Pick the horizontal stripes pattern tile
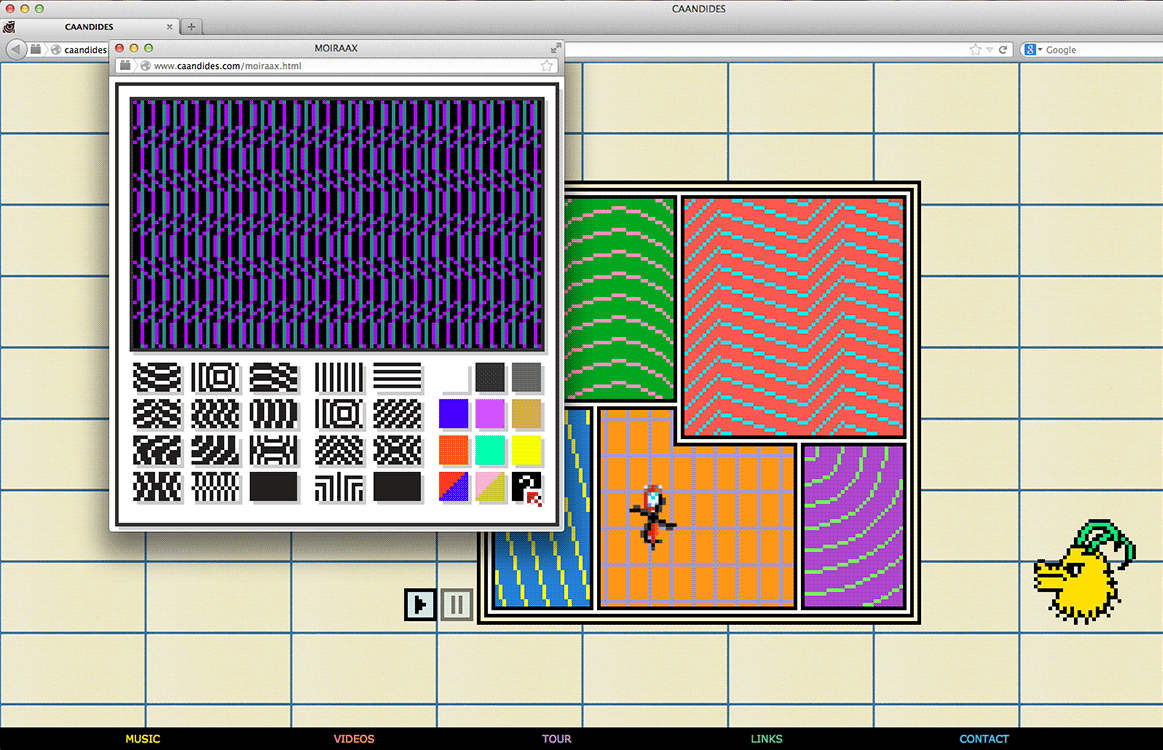1163x750 pixels. click(397, 377)
